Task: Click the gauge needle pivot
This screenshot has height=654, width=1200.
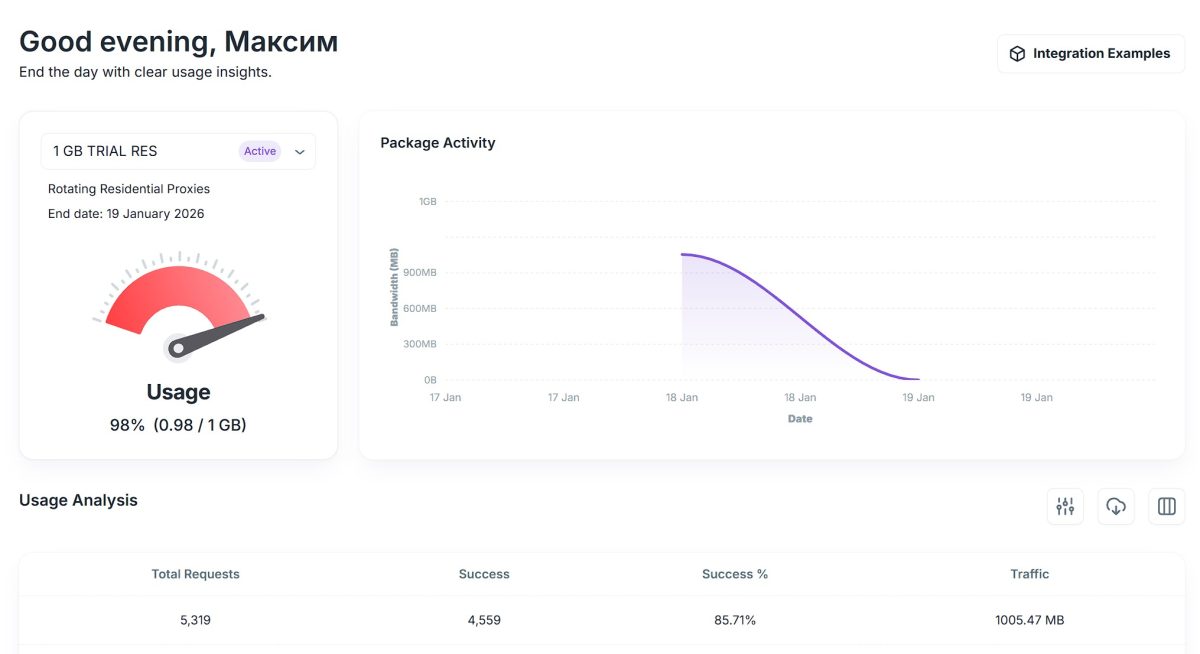Action: click(x=179, y=348)
